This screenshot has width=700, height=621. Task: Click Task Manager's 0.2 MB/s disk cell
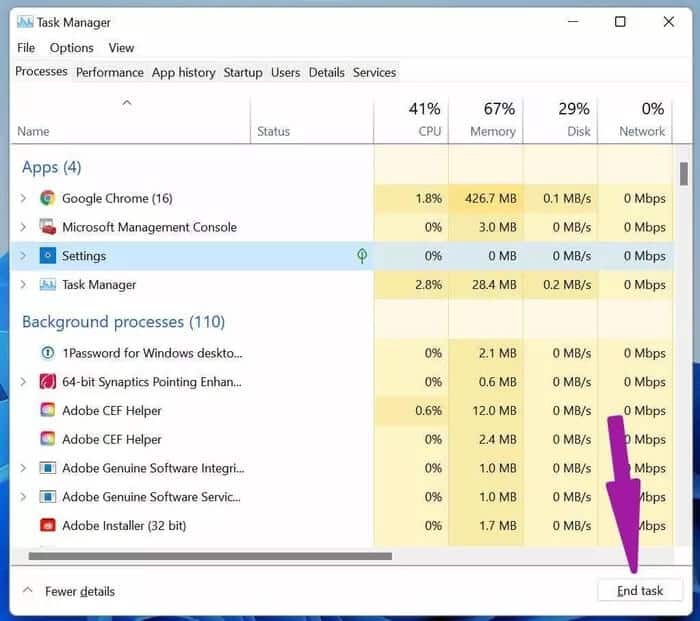pos(560,285)
